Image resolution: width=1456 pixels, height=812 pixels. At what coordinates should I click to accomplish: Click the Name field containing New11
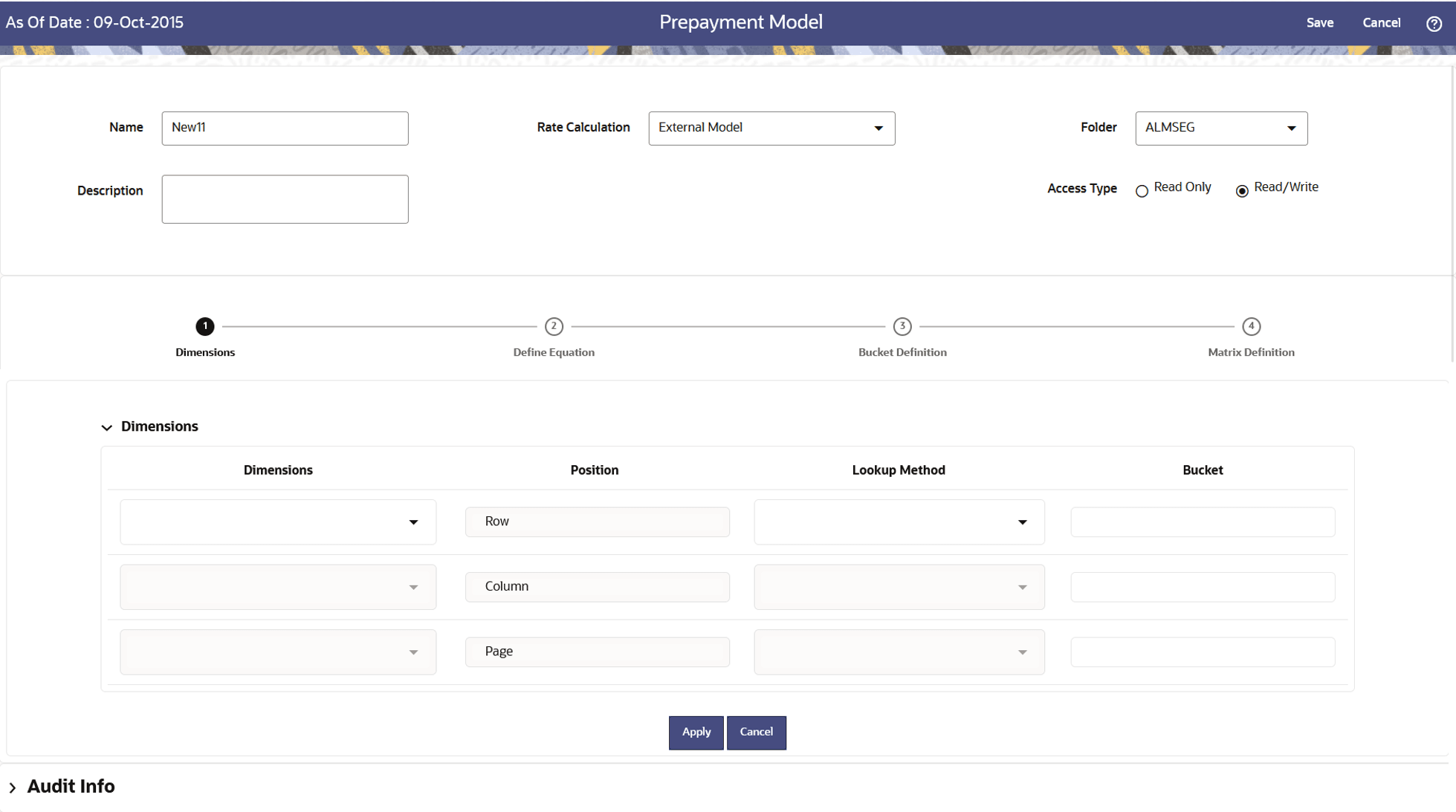[285, 128]
